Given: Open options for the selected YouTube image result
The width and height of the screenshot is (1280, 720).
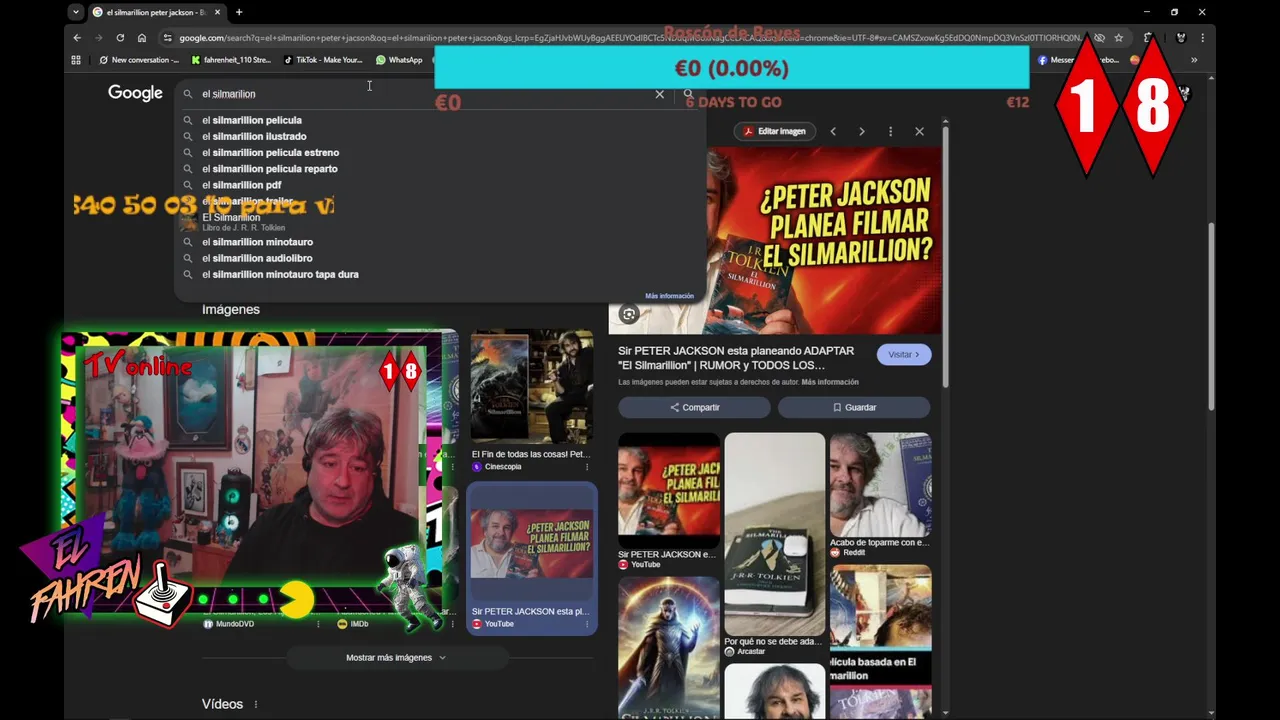Looking at the screenshot, I should point(587,624).
